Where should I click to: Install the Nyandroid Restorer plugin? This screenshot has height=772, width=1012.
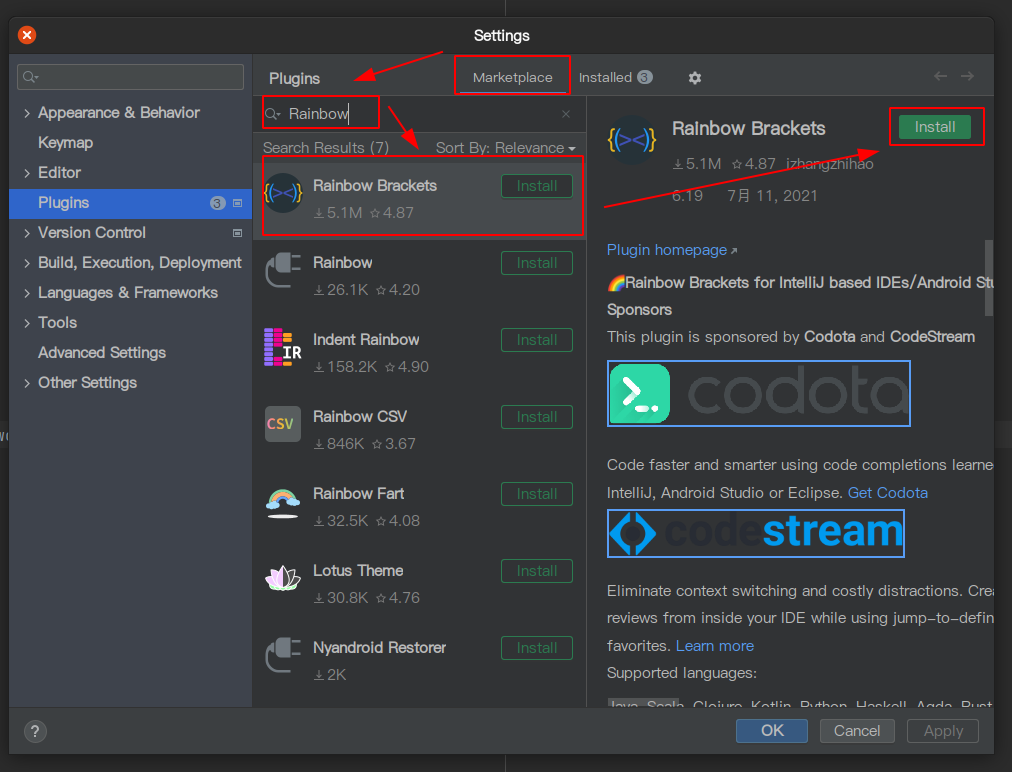(x=537, y=647)
